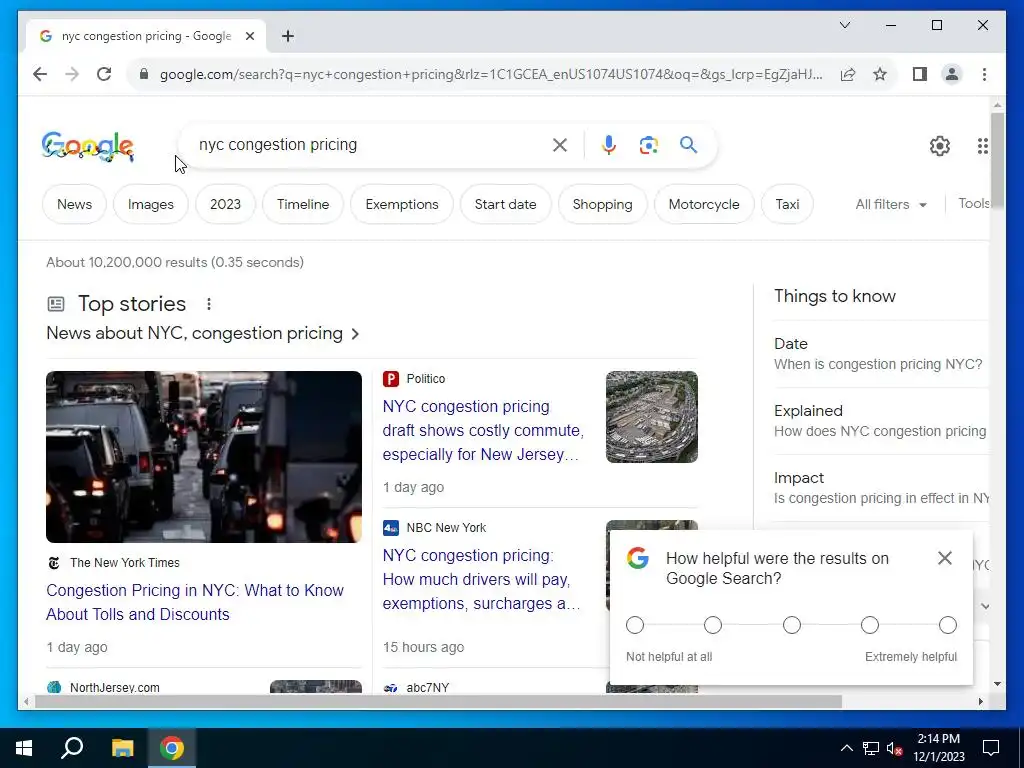The image size is (1024, 768).
Task: Bookmark this page with the star icon
Action: 880,74
